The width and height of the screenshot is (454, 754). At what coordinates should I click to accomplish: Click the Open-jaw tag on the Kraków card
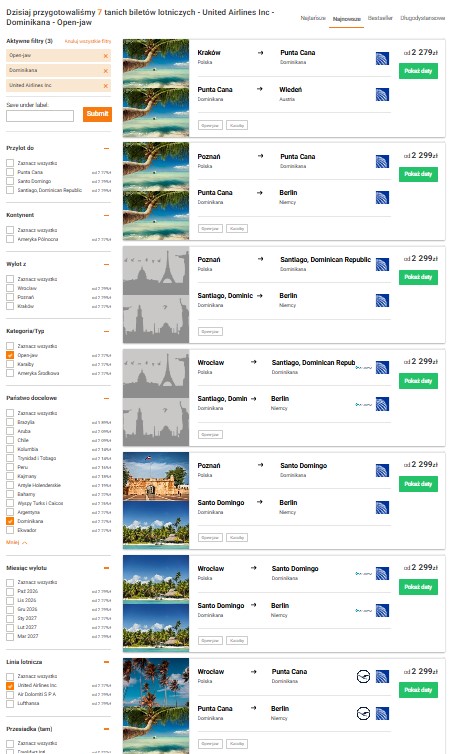click(210, 126)
